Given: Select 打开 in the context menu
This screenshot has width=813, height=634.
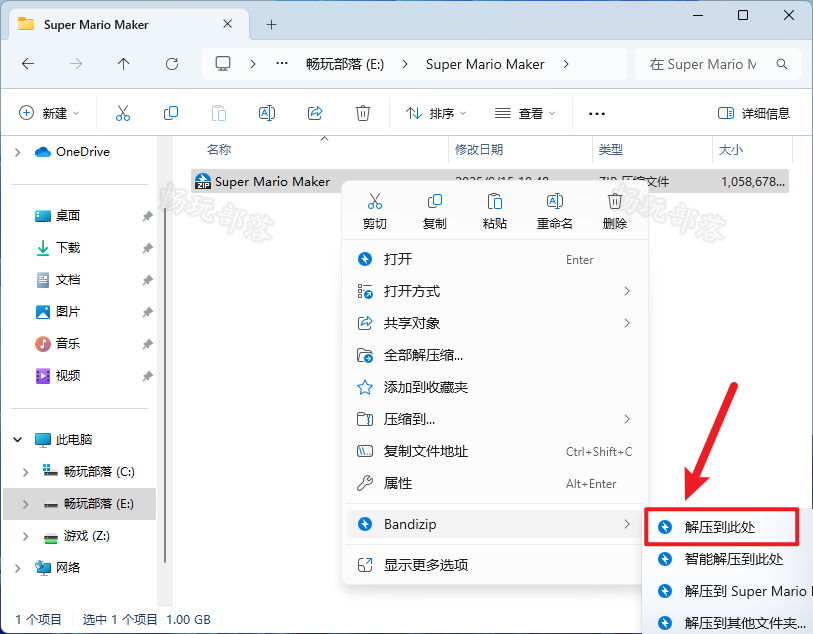Looking at the screenshot, I should point(495,259).
